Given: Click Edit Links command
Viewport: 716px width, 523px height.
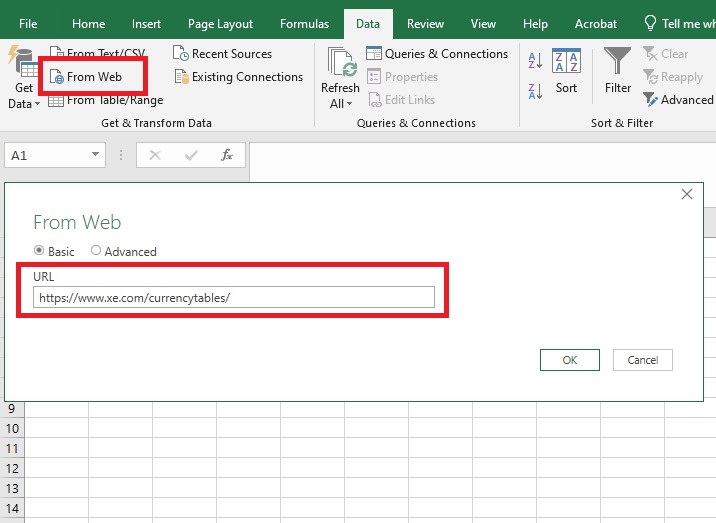Looking at the screenshot, I should 401,100.
